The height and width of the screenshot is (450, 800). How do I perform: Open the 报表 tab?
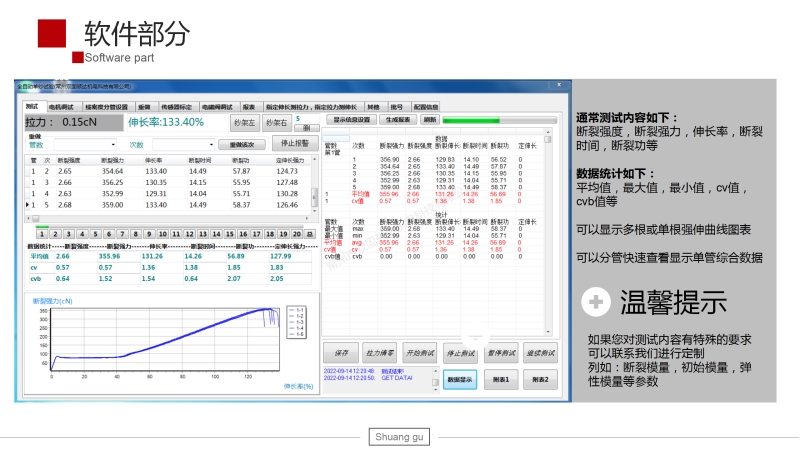coord(248,106)
